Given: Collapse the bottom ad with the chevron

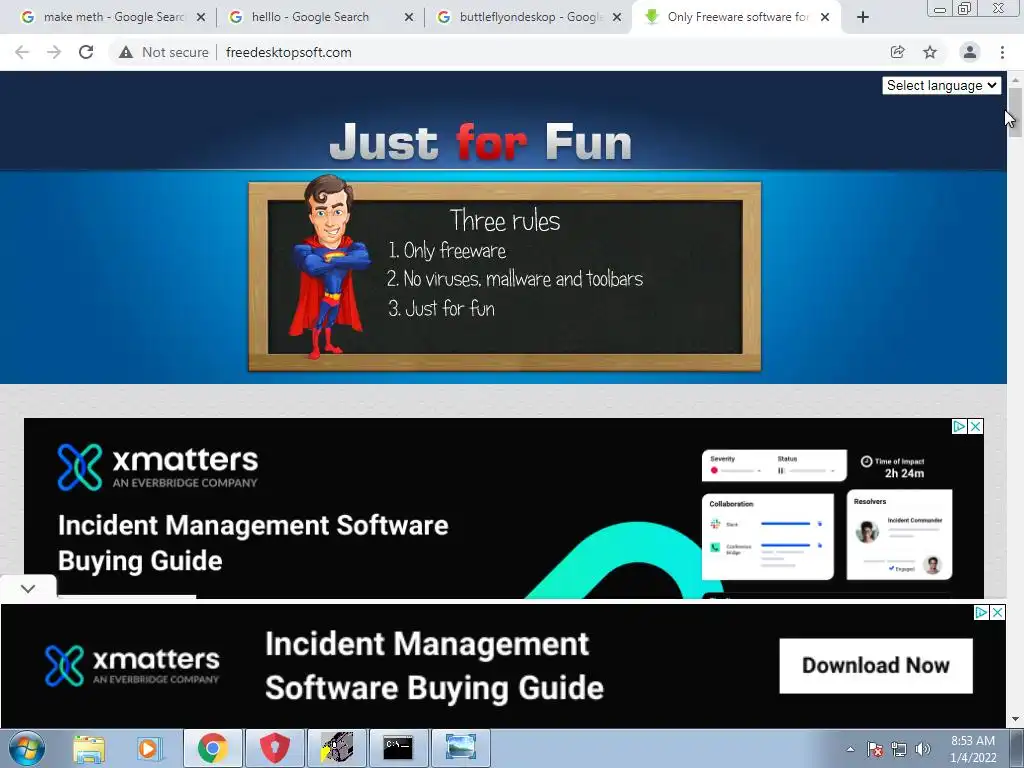Looking at the screenshot, I should (27, 588).
